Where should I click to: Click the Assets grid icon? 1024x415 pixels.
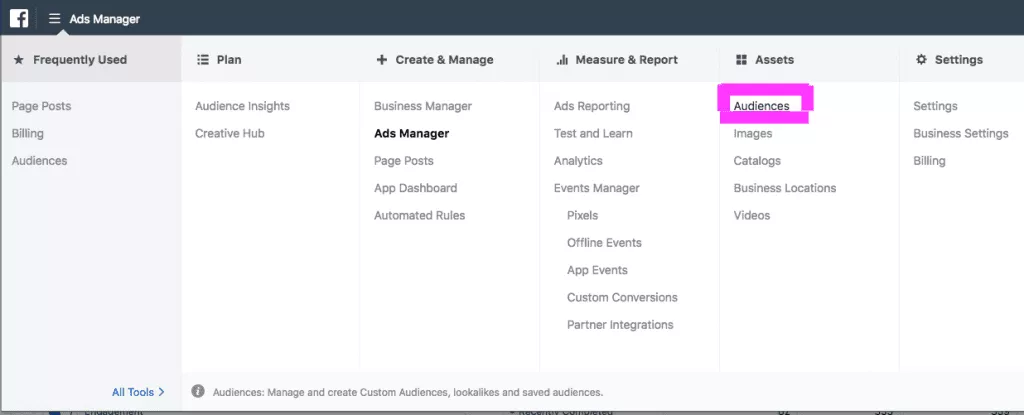[741, 59]
